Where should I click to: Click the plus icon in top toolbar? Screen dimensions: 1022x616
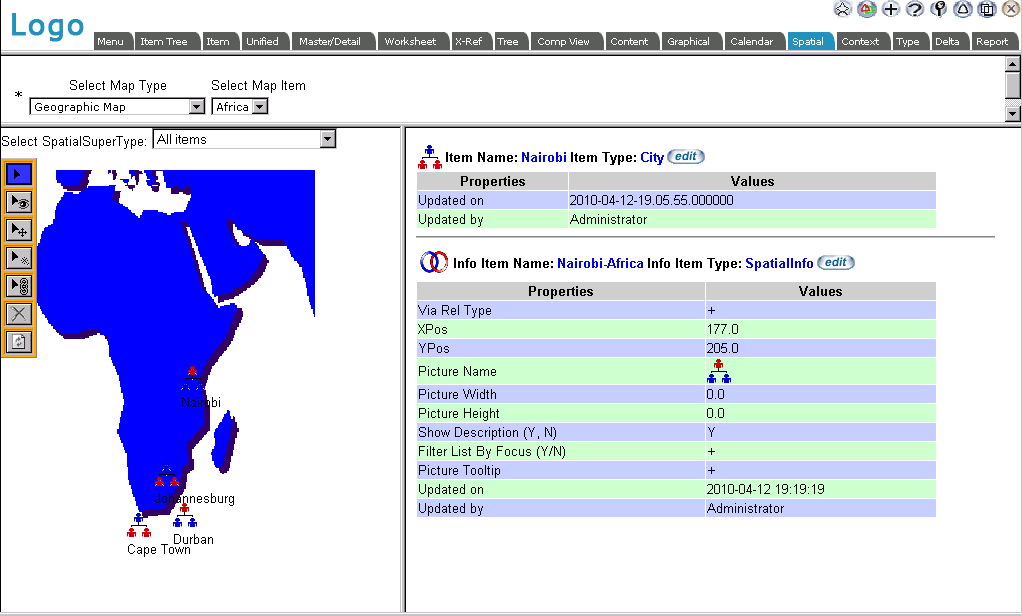[x=890, y=9]
